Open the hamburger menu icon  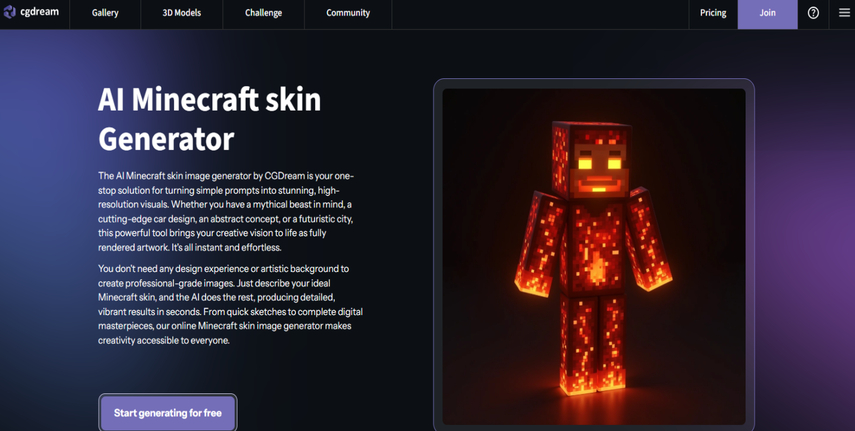tap(844, 13)
